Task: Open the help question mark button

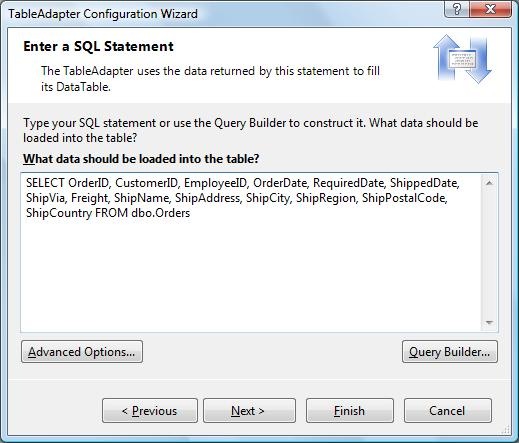Action: 457,9
